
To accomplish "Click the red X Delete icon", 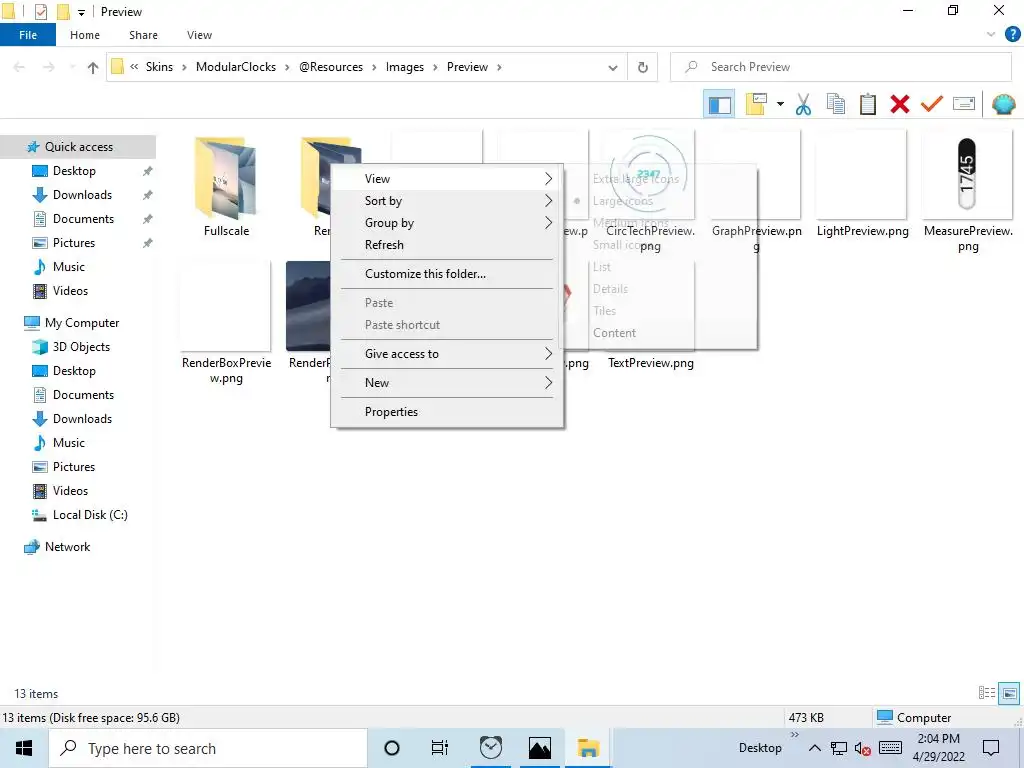I will coord(899,104).
